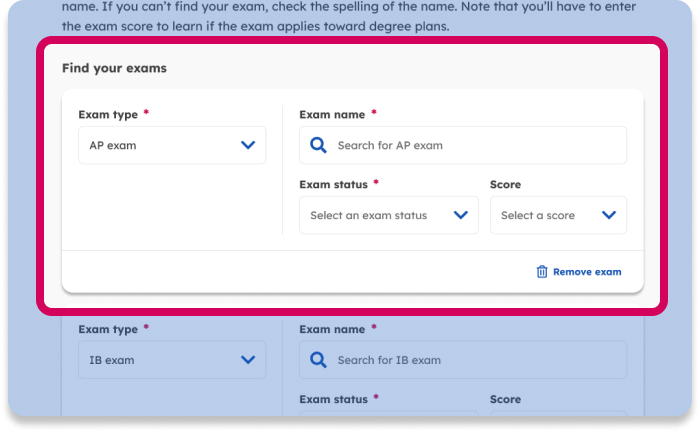Click the Exam name label above AP search
The image size is (700, 432).
point(332,115)
